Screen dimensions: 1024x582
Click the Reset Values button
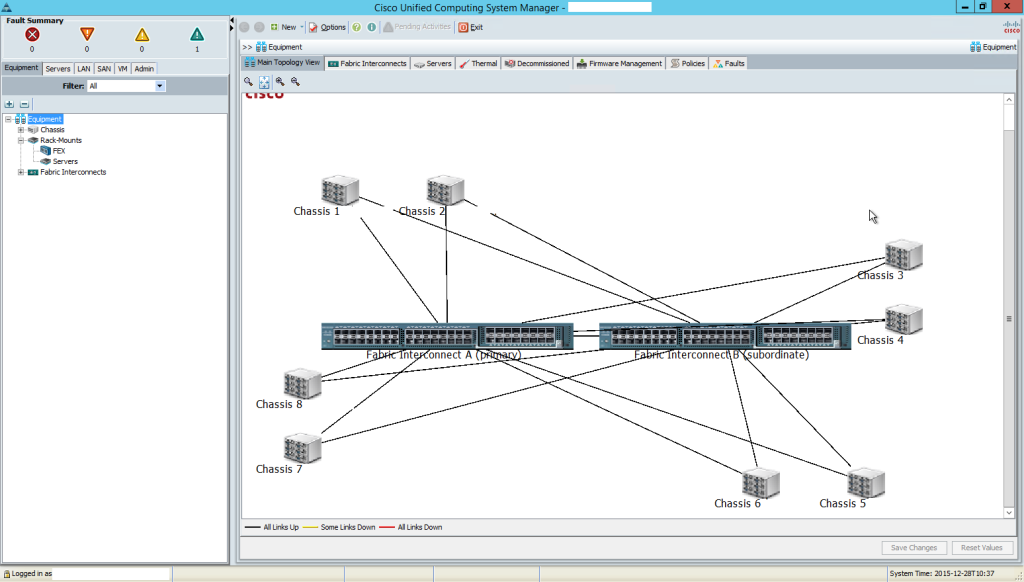982,547
